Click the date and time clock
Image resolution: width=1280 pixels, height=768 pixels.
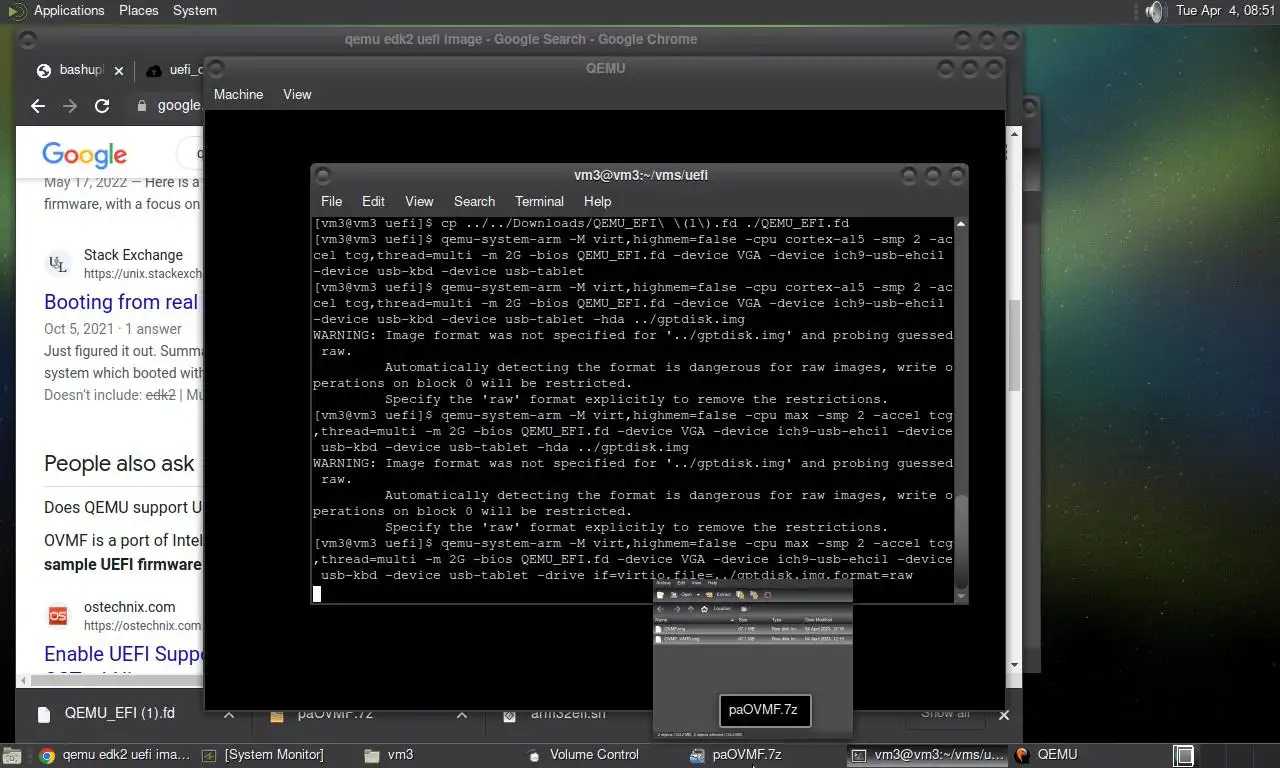pos(1225,10)
